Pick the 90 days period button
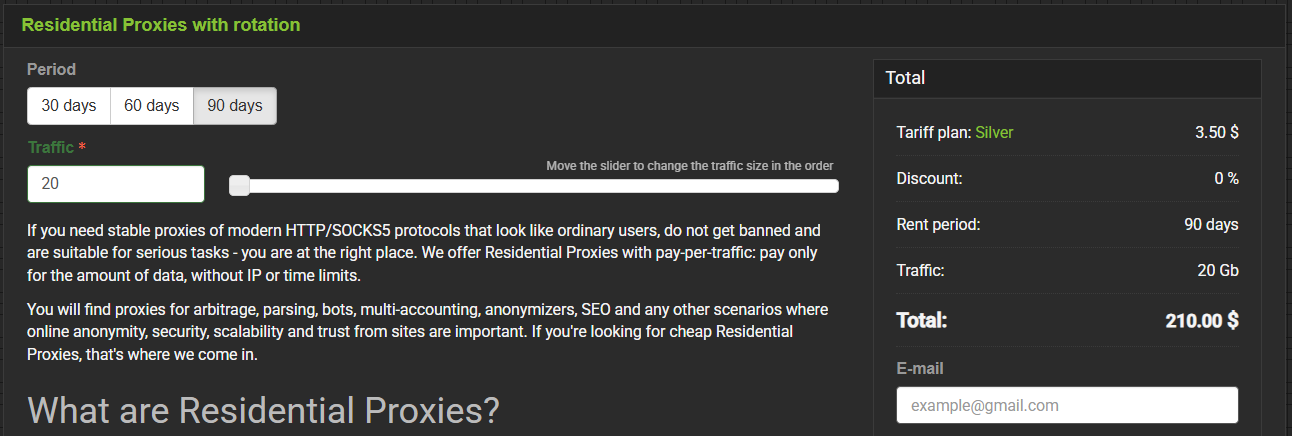The image size is (1292, 436). pyautogui.click(x=235, y=106)
